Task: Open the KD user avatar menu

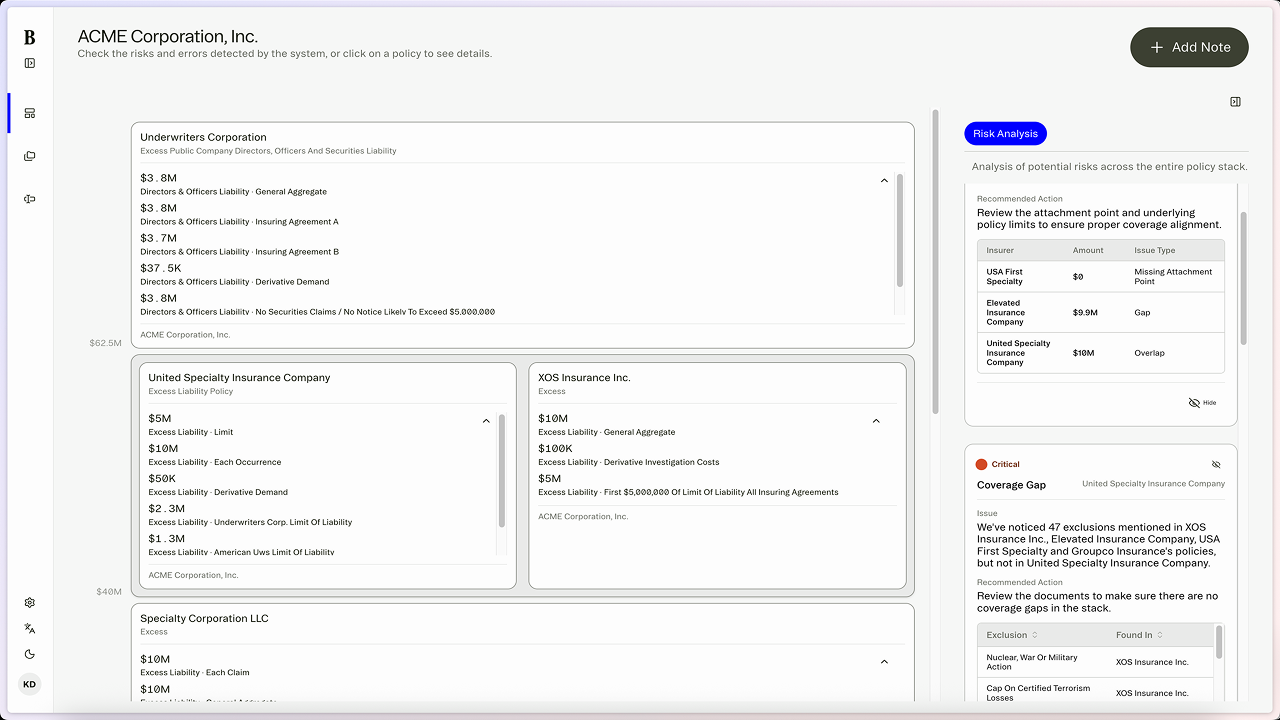Action: pos(30,685)
